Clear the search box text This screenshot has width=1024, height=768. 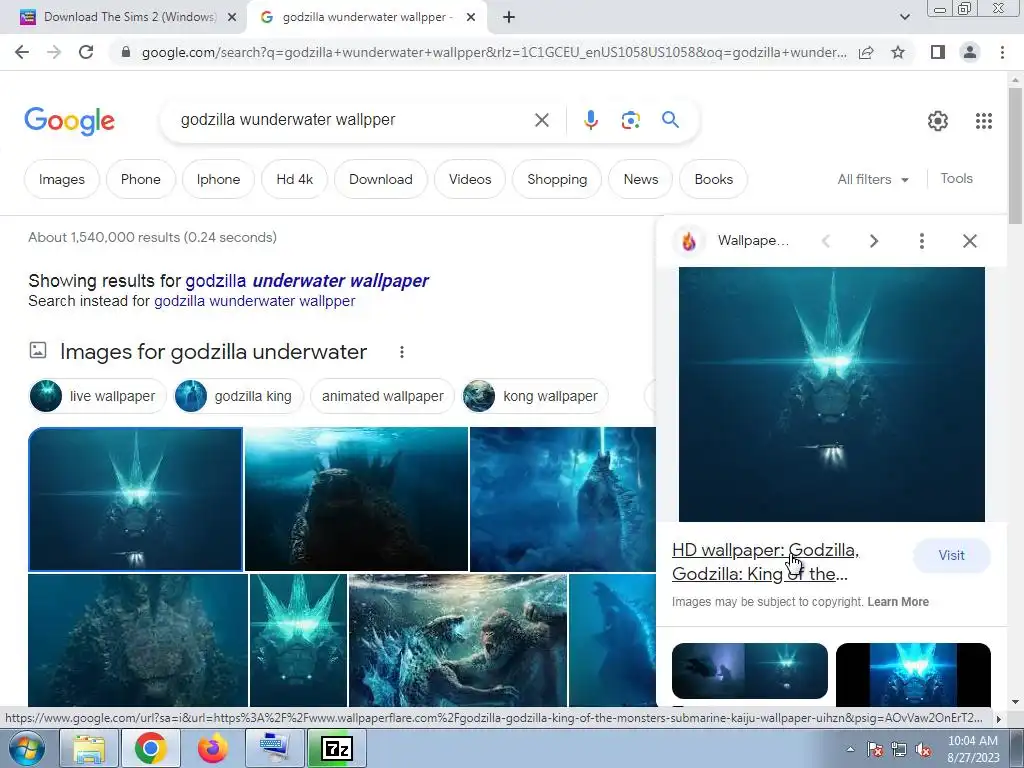point(541,120)
